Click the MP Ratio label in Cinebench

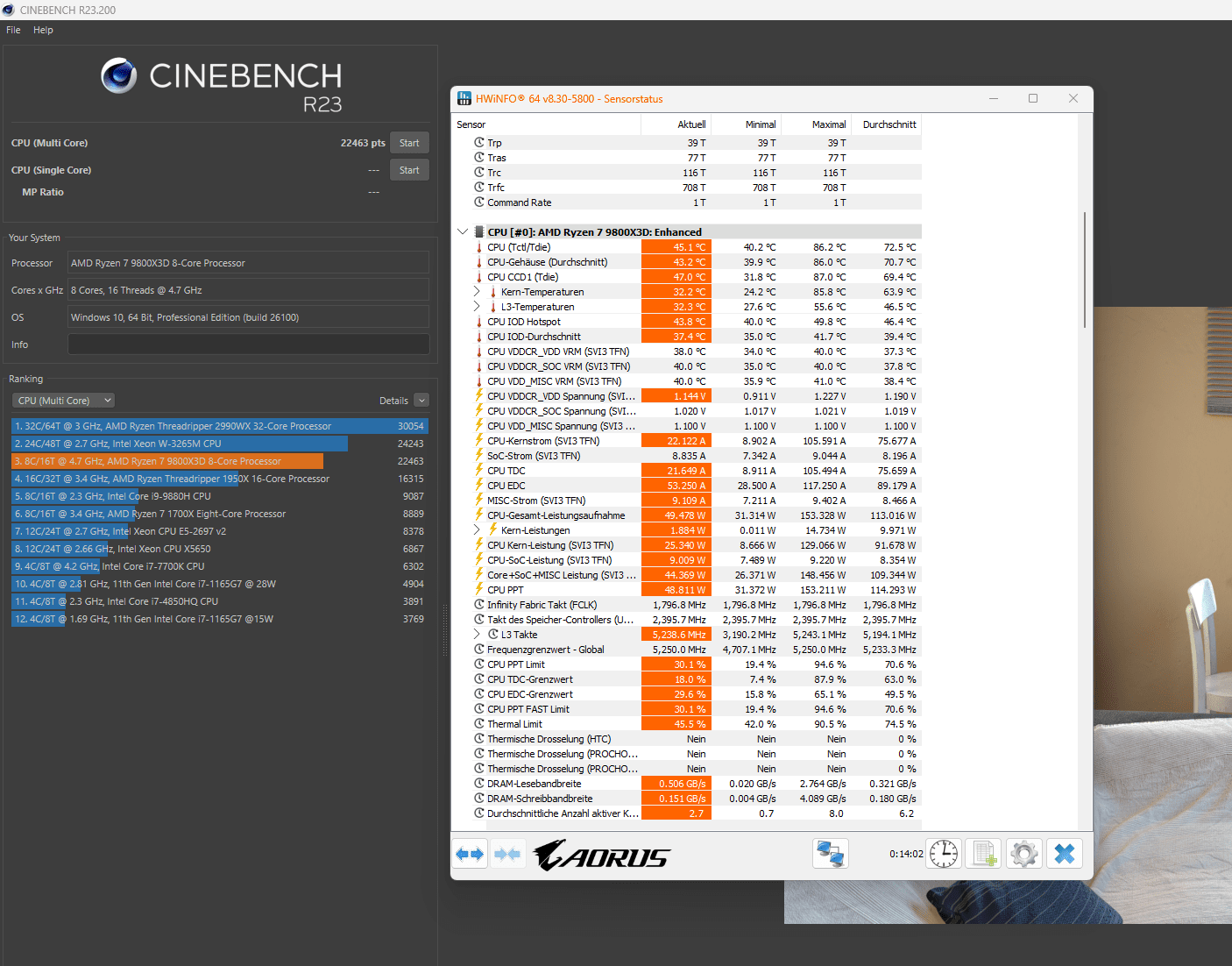[x=43, y=192]
